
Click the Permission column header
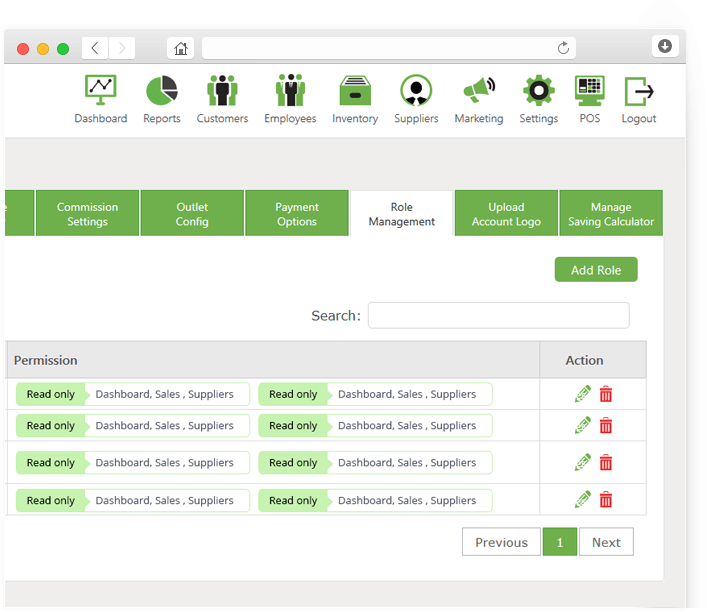click(273, 360)
